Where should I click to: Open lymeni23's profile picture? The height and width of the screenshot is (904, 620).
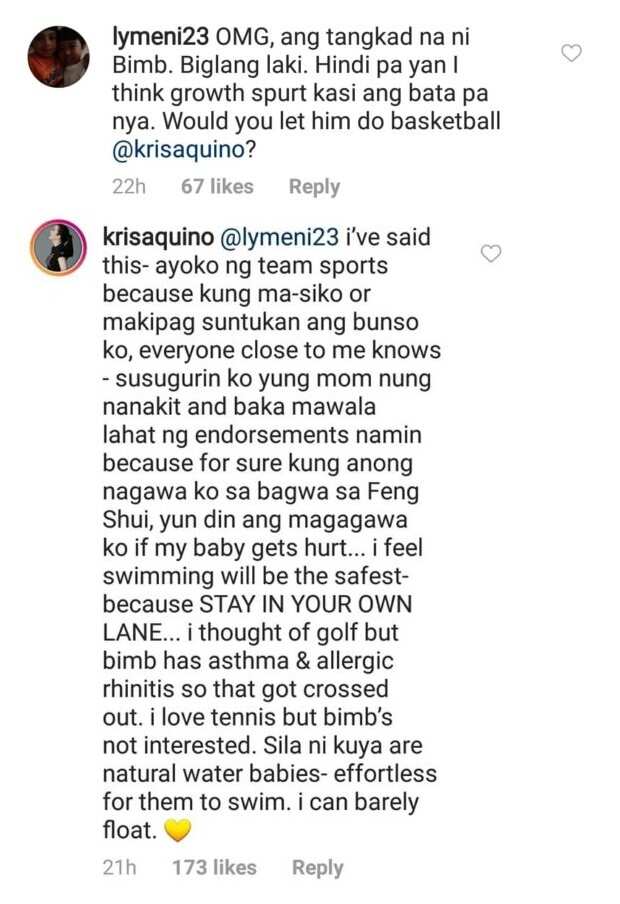click(x=58, y=56)
